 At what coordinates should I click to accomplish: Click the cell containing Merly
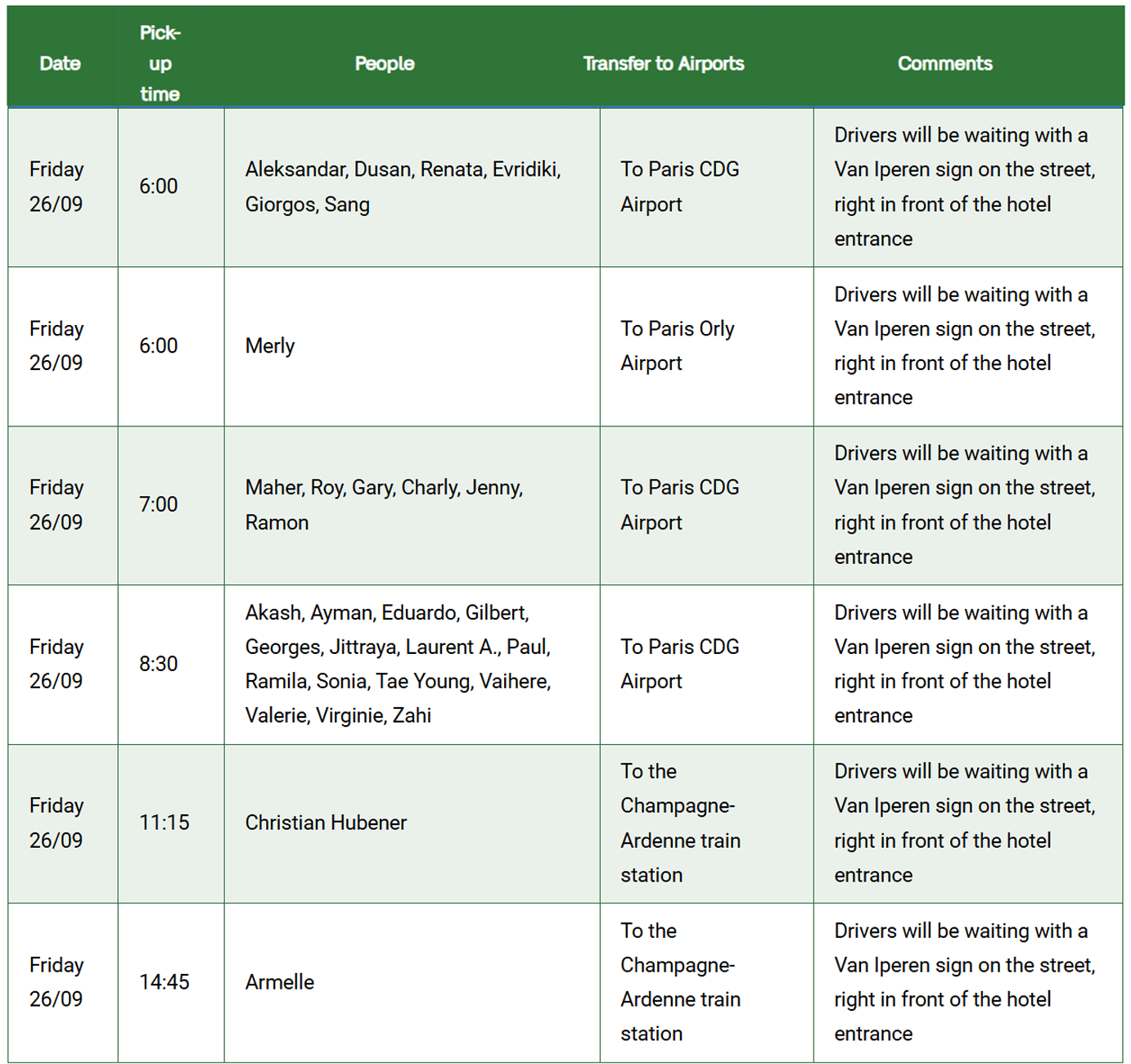click(x=270, y=346)
